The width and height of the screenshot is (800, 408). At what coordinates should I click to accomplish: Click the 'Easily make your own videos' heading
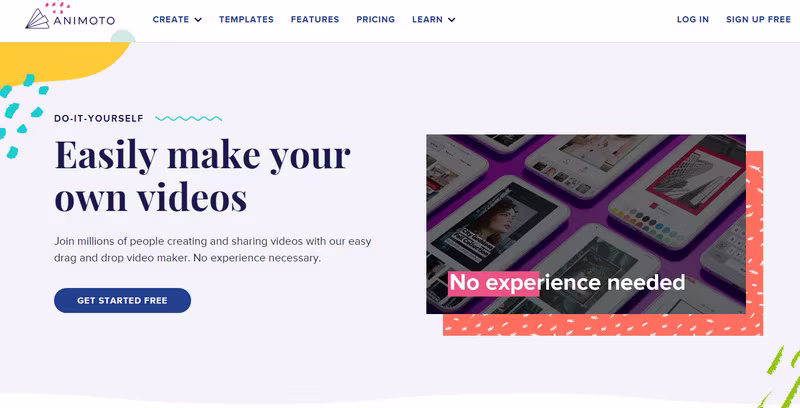(x=203, y=176)
